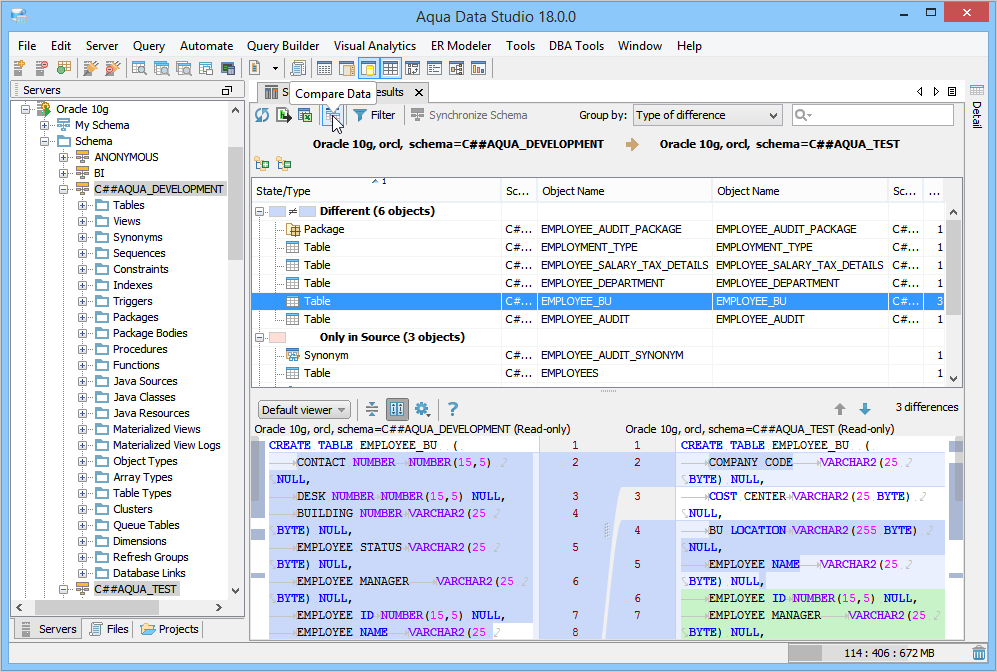Click the script document icon in main toolbar
The height and width of the screenshot is (672, 997).
click(x=254, y=67)
